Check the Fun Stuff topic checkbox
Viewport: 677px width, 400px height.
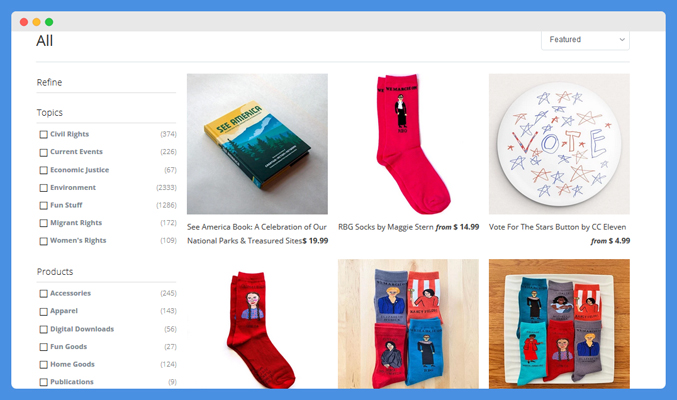pos(44,206)
